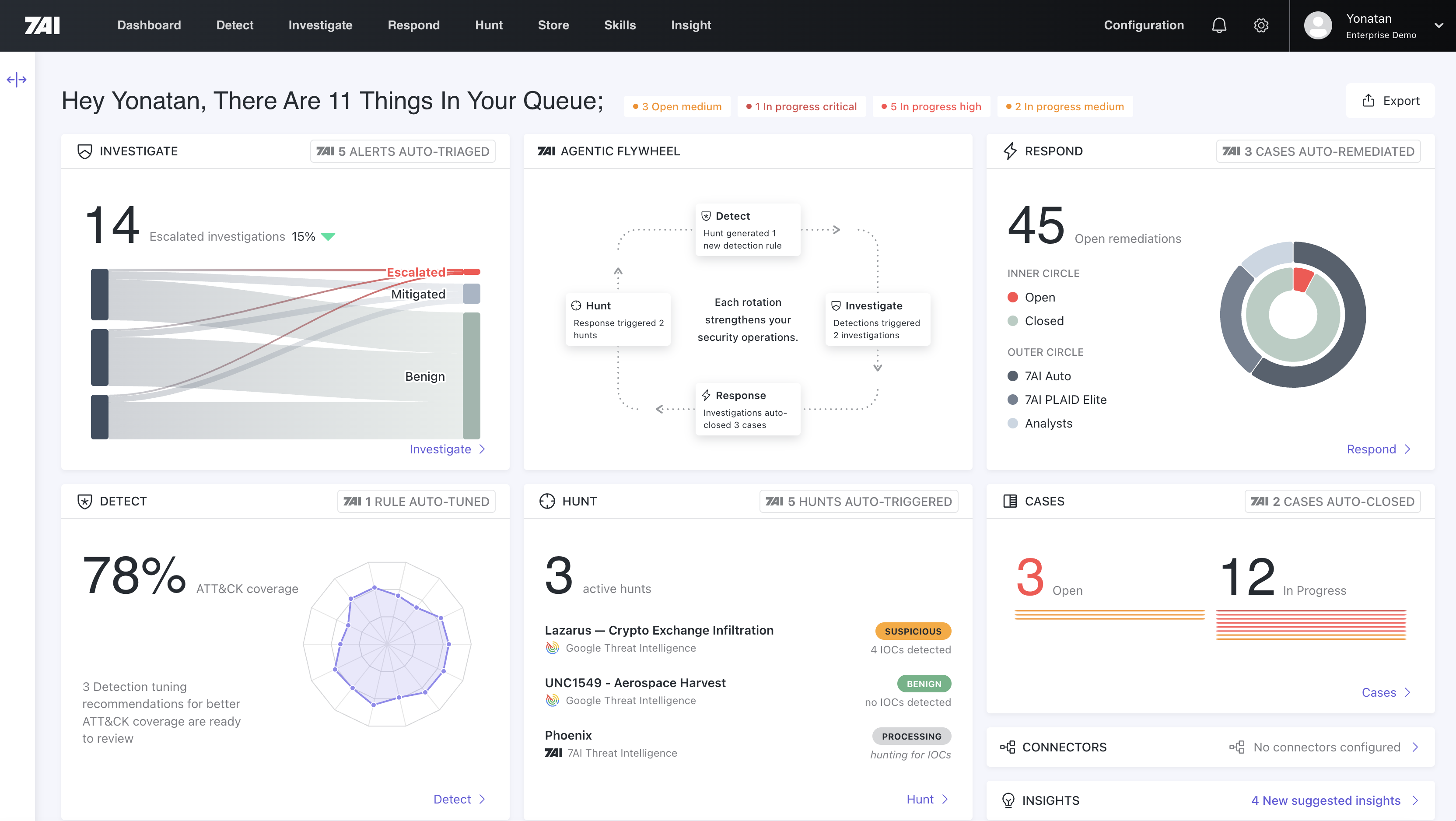The width and height of the screenshot is (1456, 821).
Task: Open the Detect nav item
Action: coord(234,25)
